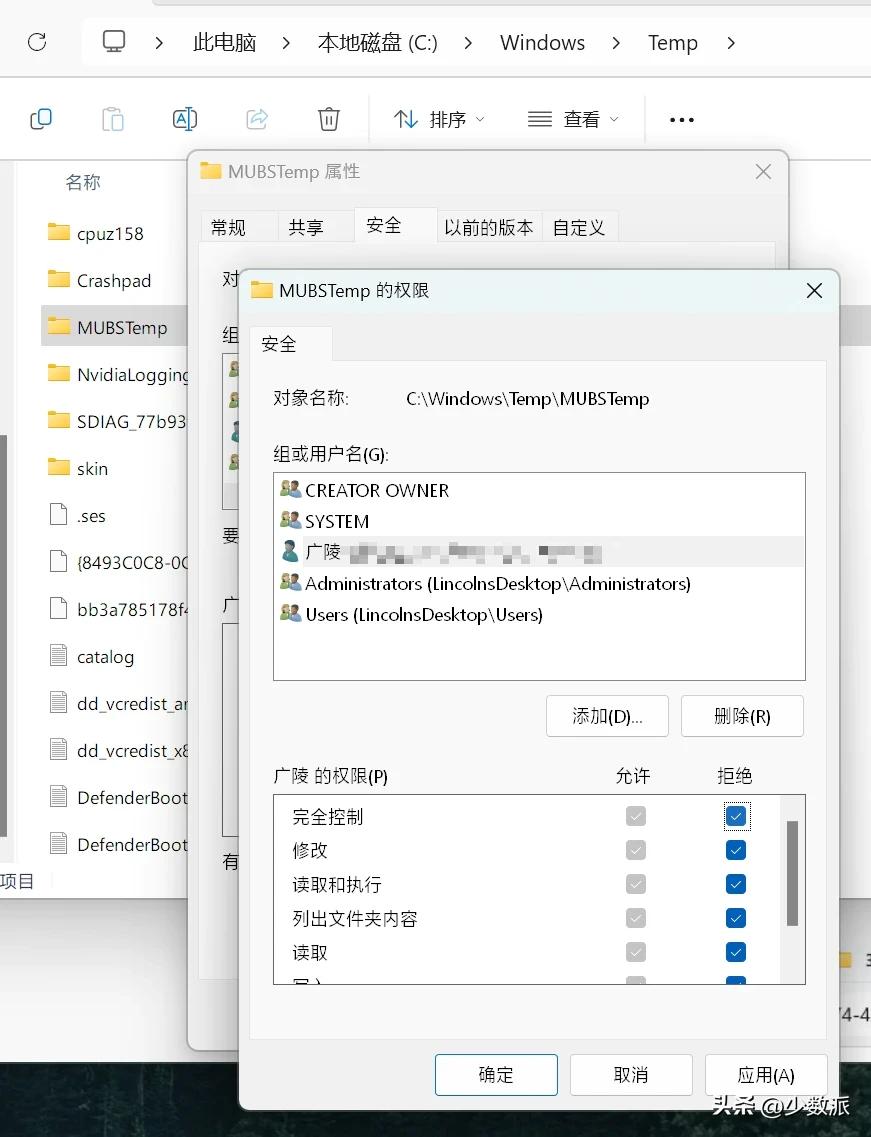The image size is (871, 1137).
Task: Click the 广陵 user account icon
Action: tap(290, 551)
